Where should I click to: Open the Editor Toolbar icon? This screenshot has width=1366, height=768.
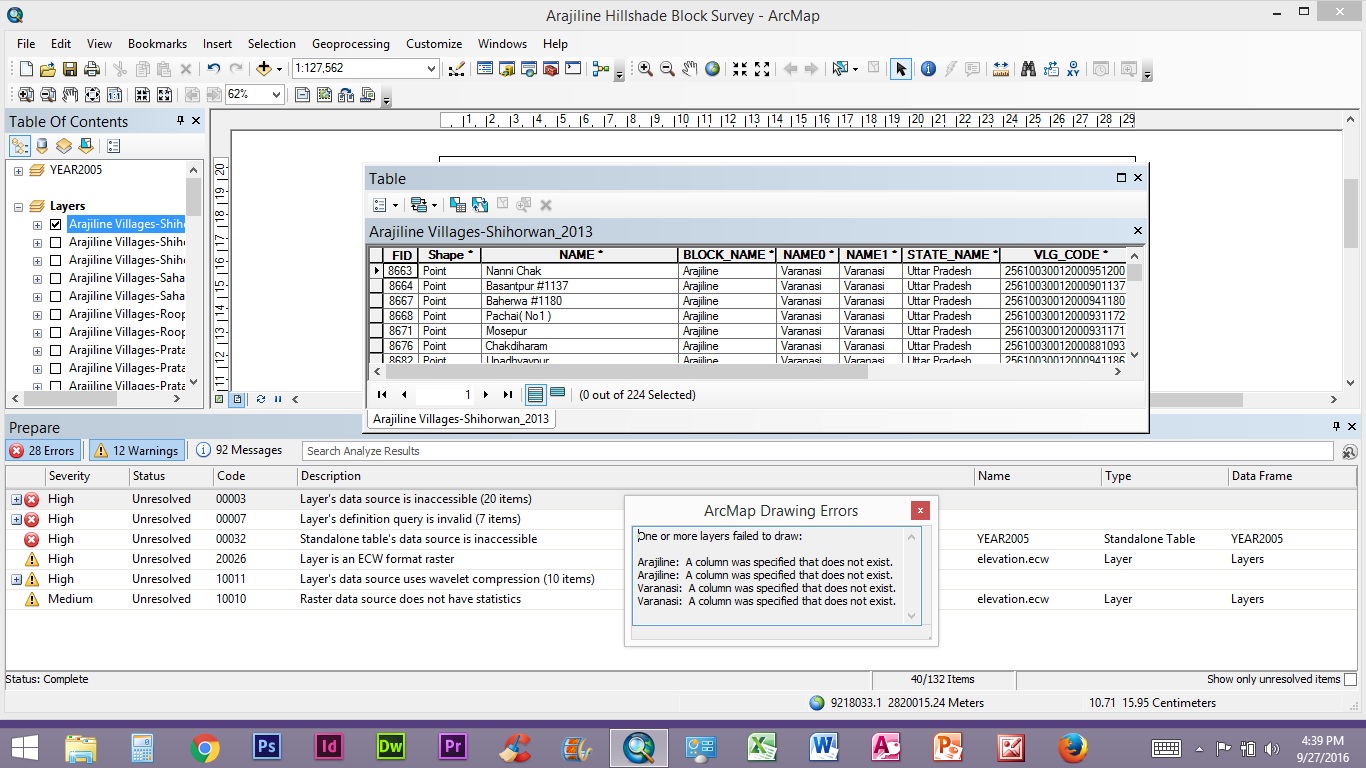[x=456, y=69]
